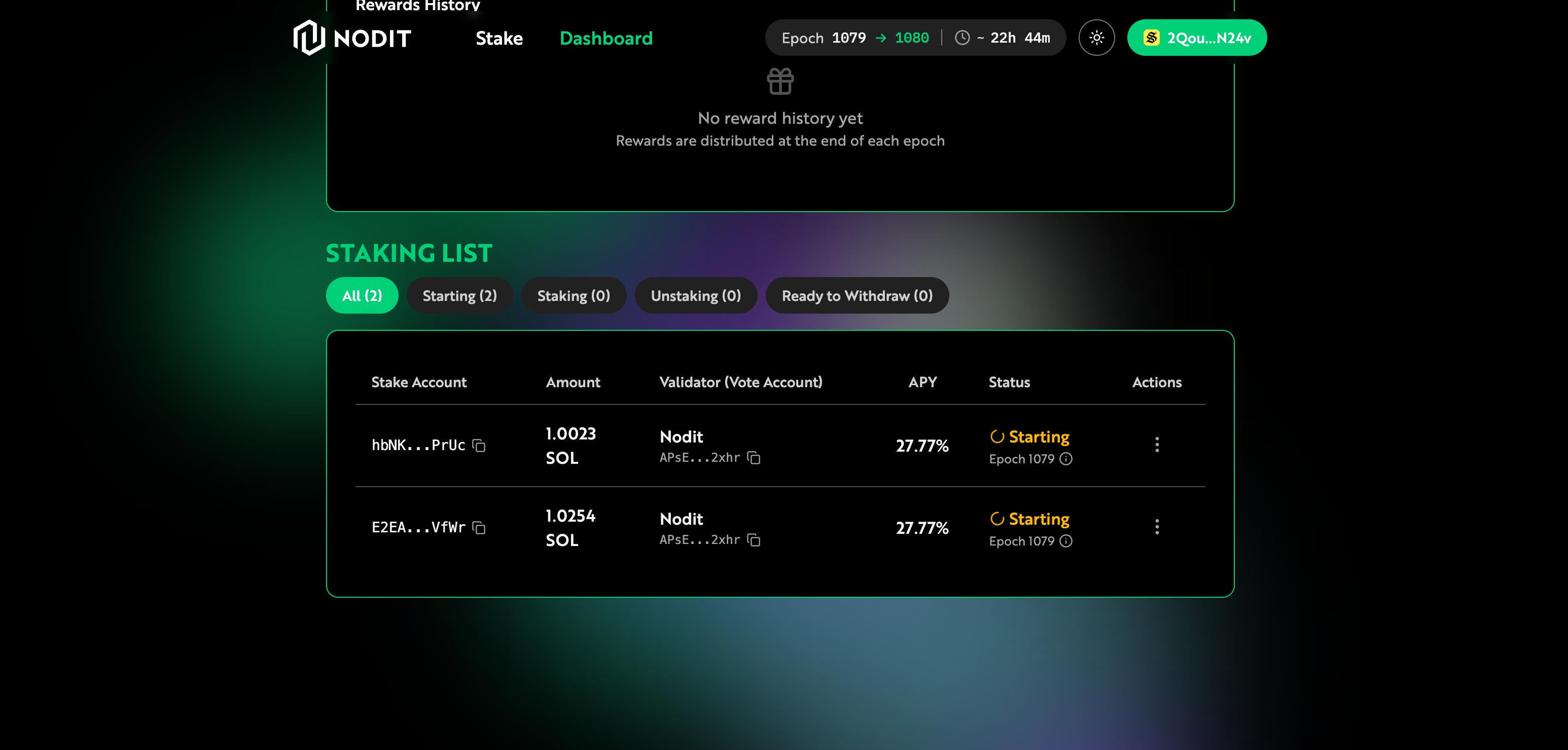Copy the APsE...2xhr vote account in the E2EA...VfWr row

tap(754, 540)
